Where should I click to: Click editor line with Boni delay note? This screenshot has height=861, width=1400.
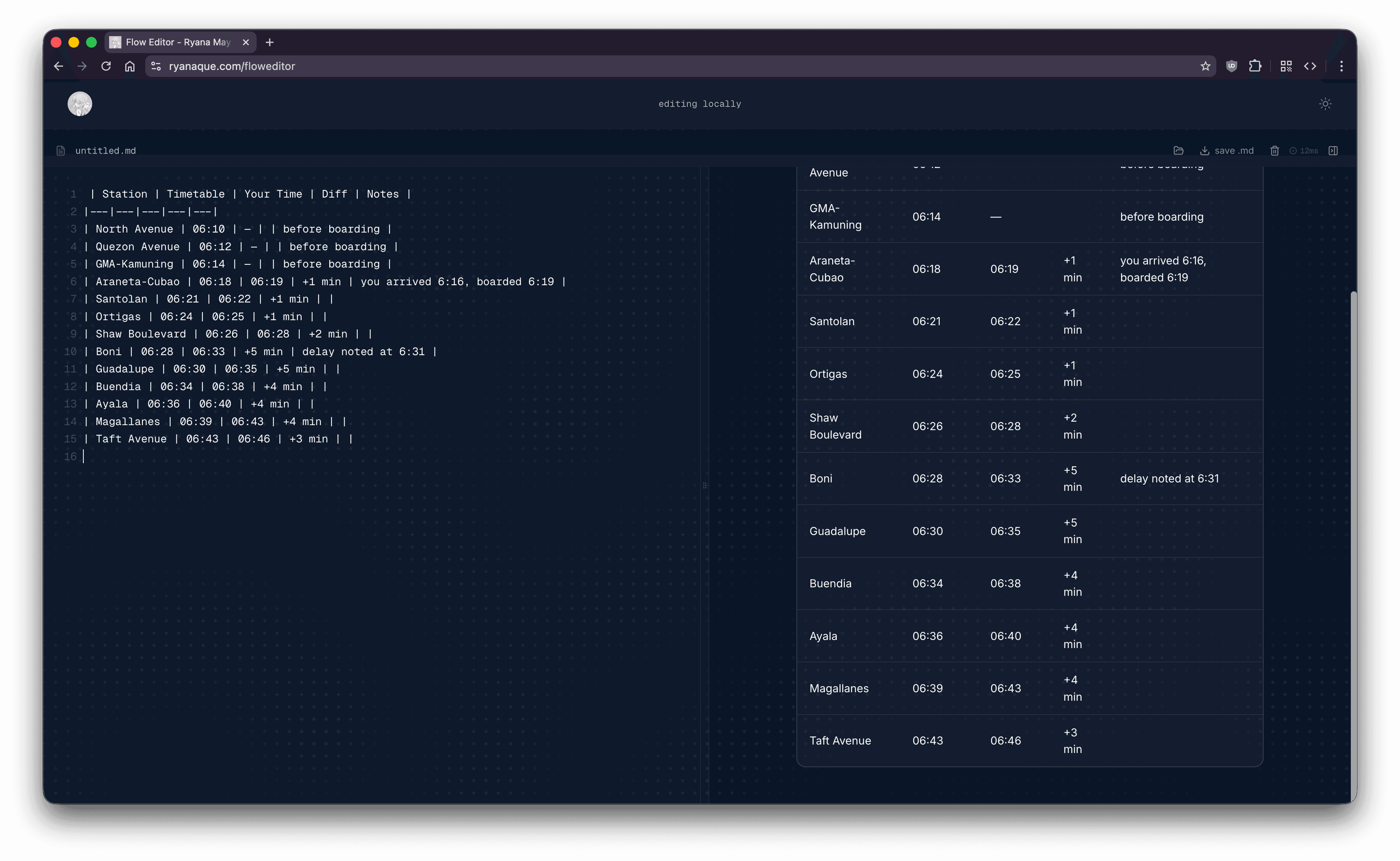point(260,352)
